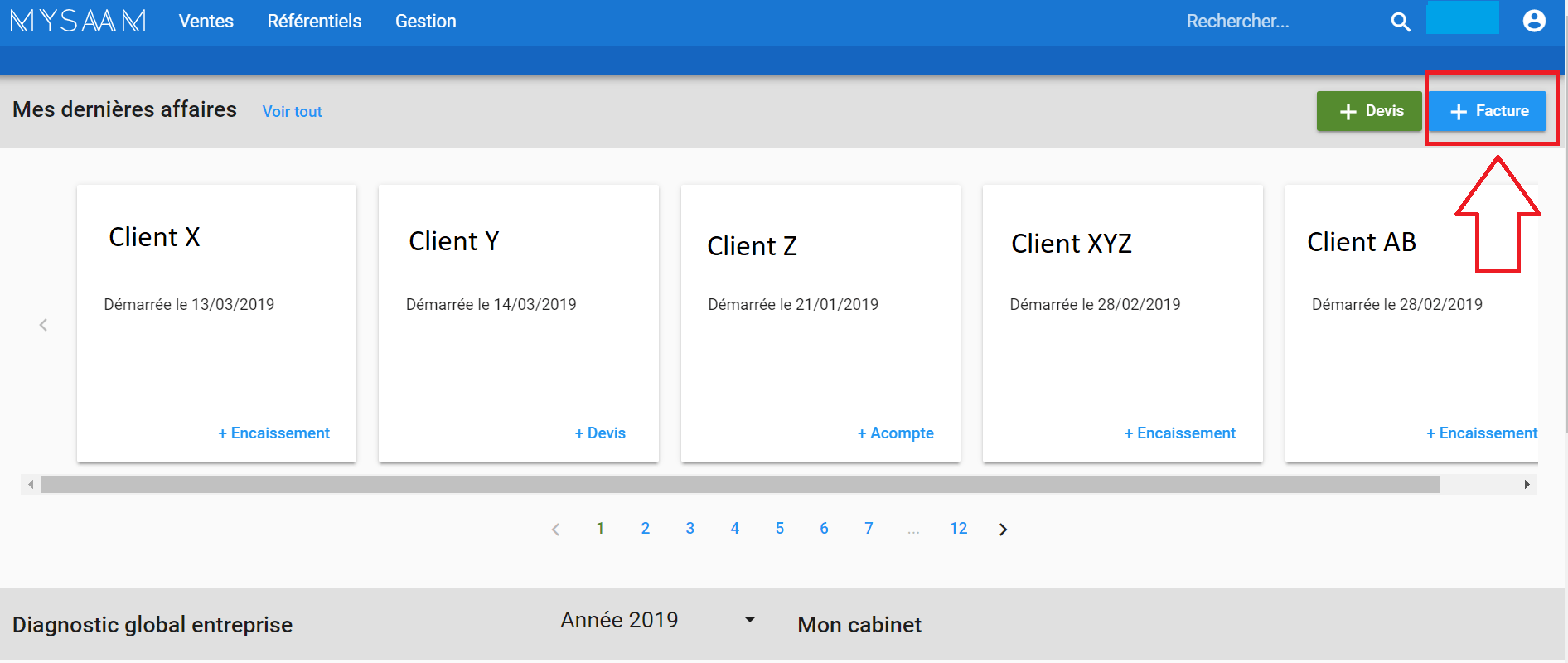
Task: Create a new Devis with green button
Action: [1369, 111]
